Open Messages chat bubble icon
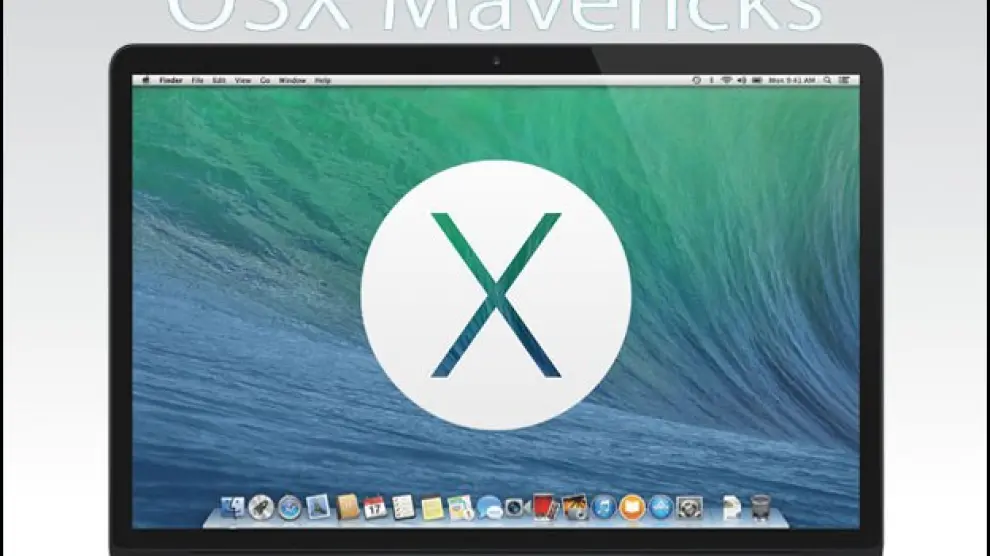The height and width of the screenshot is (556, 990). tap(489, 507)
